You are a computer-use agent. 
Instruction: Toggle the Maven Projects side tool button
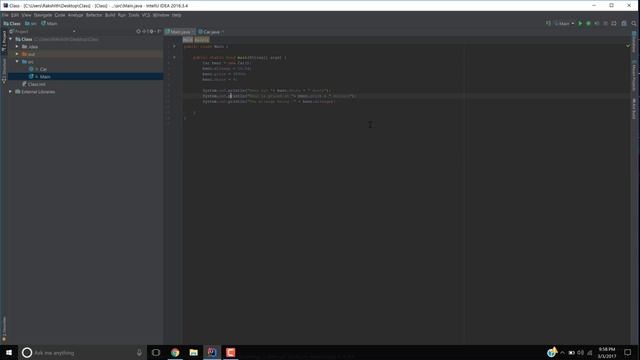pos(634,75)
